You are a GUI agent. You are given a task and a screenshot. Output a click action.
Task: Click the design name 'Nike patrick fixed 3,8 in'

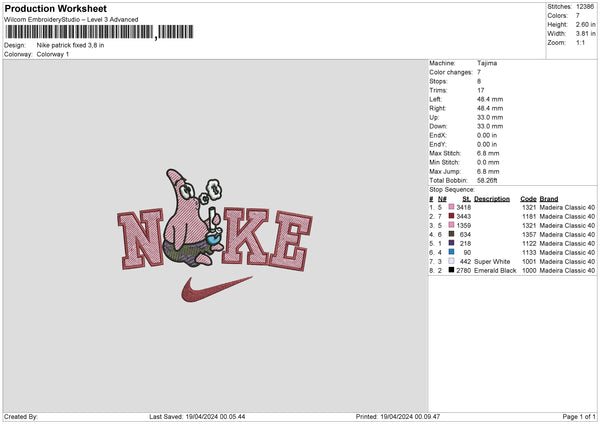tap(70, 45)
